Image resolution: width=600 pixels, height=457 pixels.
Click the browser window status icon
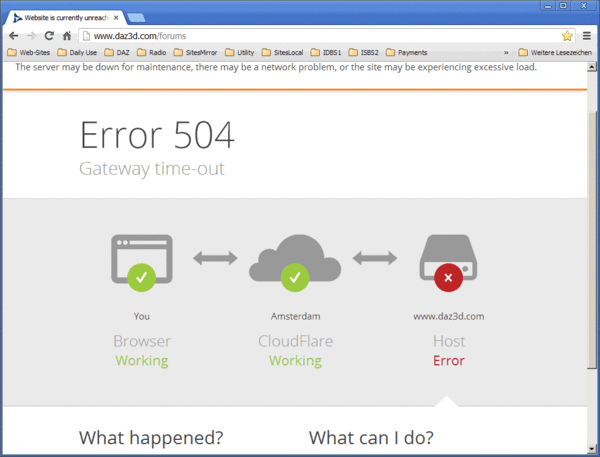tap(142, 263)
